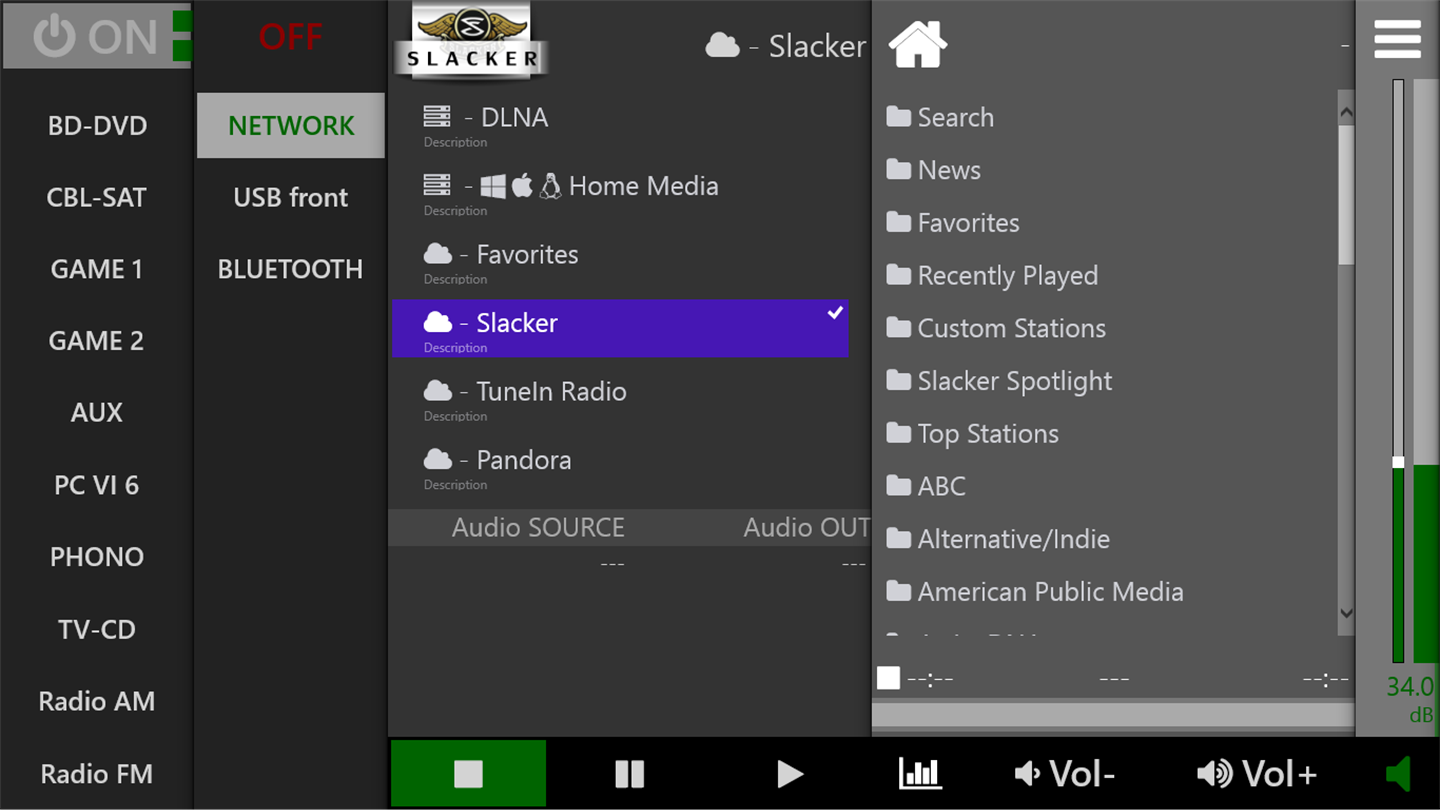Click the checkmark on the Slacker row
This screenshot has width=1440, height=810.
[x=835, y=313]
